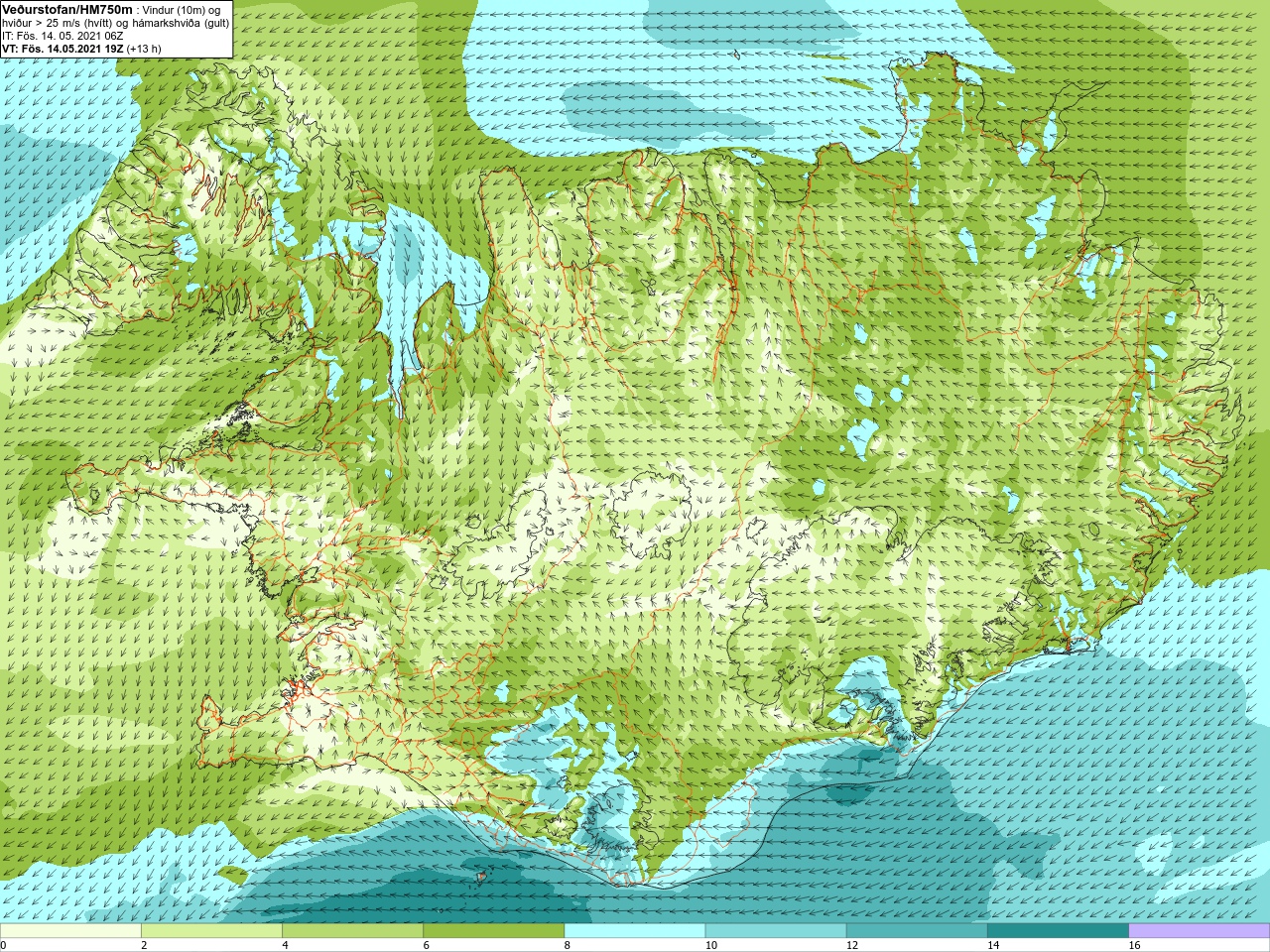Choose the teal 12–14 m/s legend swatch
Screen dimensions: 1270x952
[x=917, y=931]
